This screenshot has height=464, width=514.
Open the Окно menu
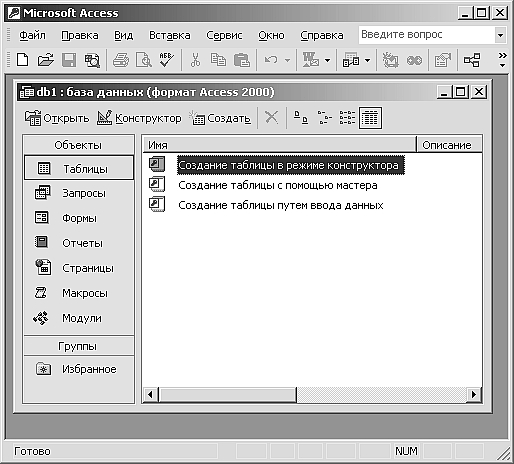271,35
